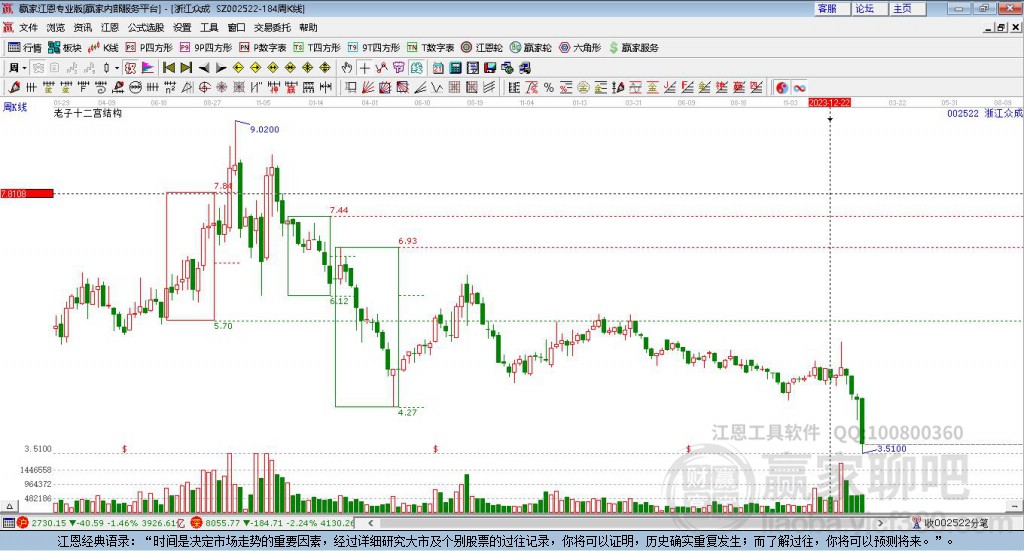Viewport: 1024px width, 551px height.
Task: Open the 江恩轮 Gann wheel tool
Action: pyautogui.click(x=482, y=48)
